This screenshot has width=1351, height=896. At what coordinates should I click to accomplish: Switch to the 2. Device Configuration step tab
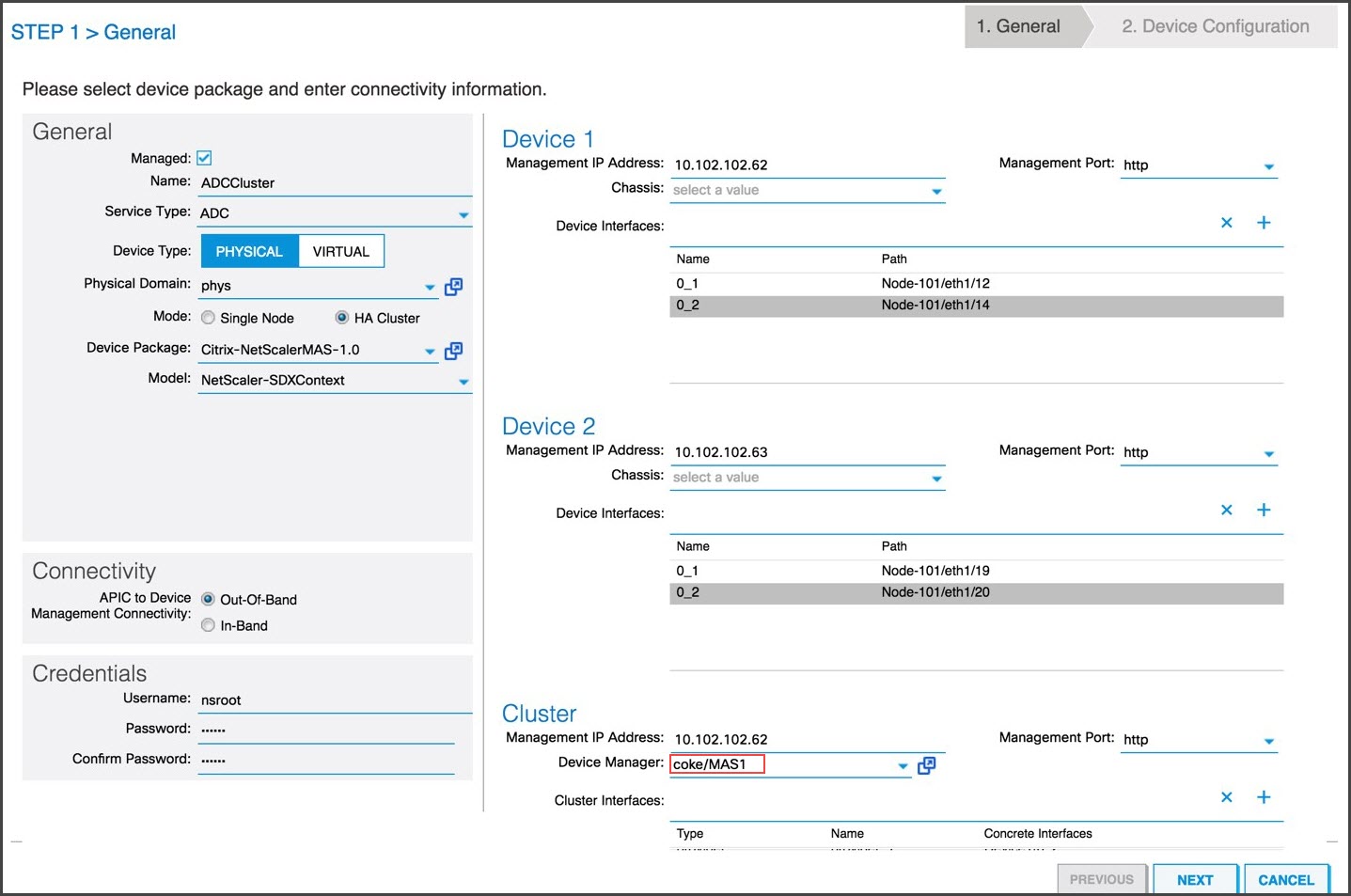coord(1215,26)
